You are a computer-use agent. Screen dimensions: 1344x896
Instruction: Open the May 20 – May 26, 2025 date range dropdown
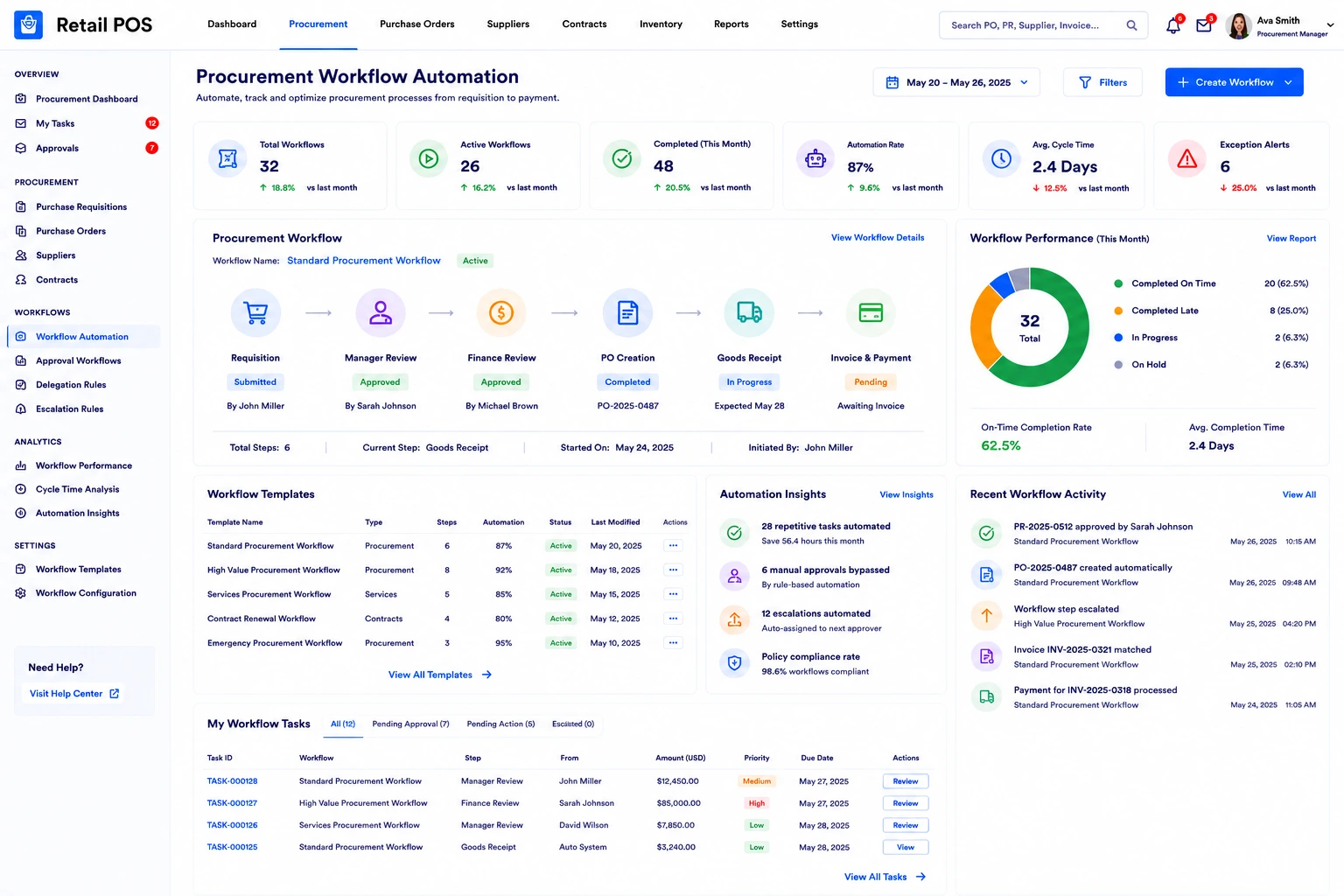coord(956,82)
